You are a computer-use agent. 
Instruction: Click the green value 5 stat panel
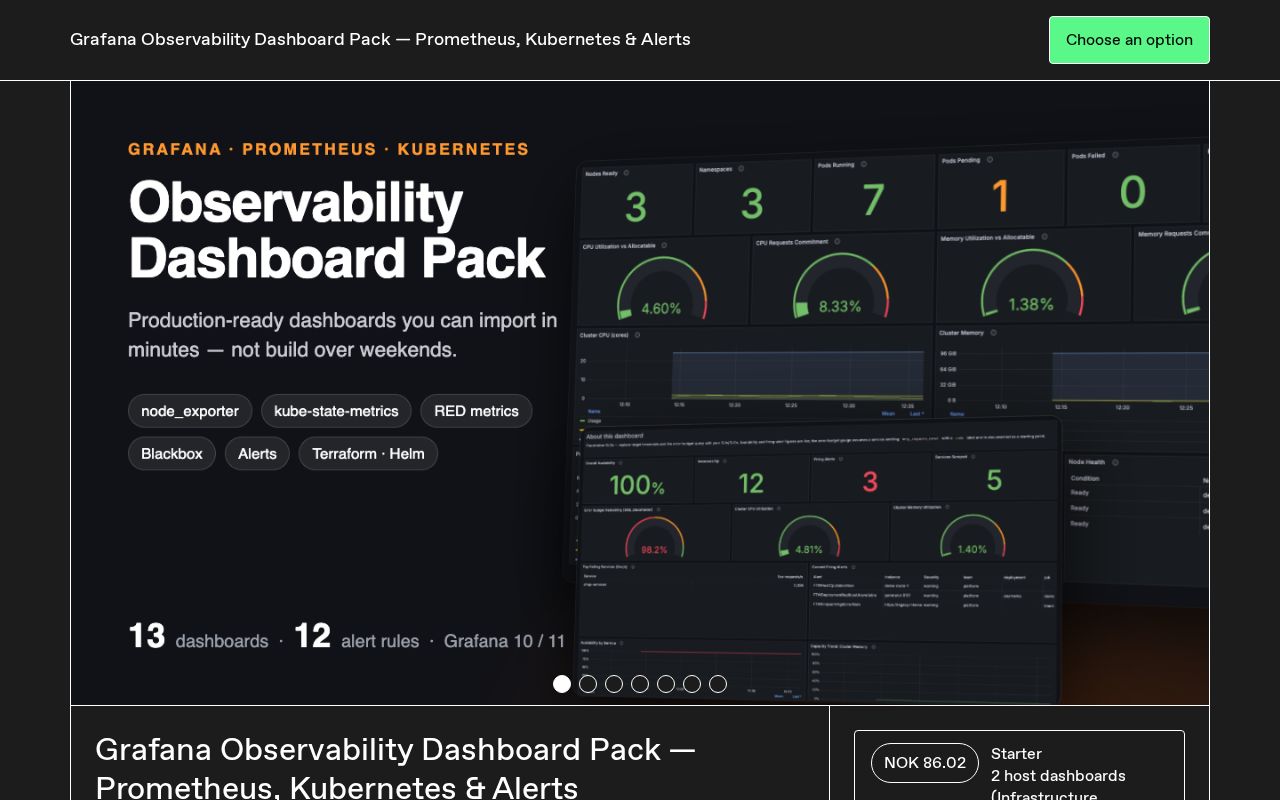(994, 480)
